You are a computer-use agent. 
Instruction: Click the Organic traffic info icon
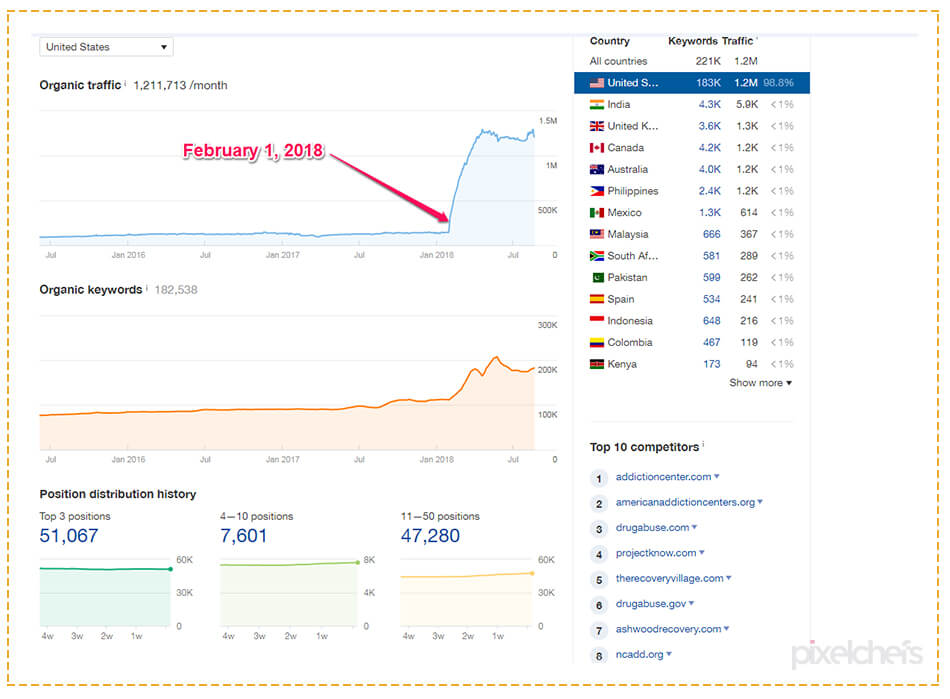tap(125, 83)
